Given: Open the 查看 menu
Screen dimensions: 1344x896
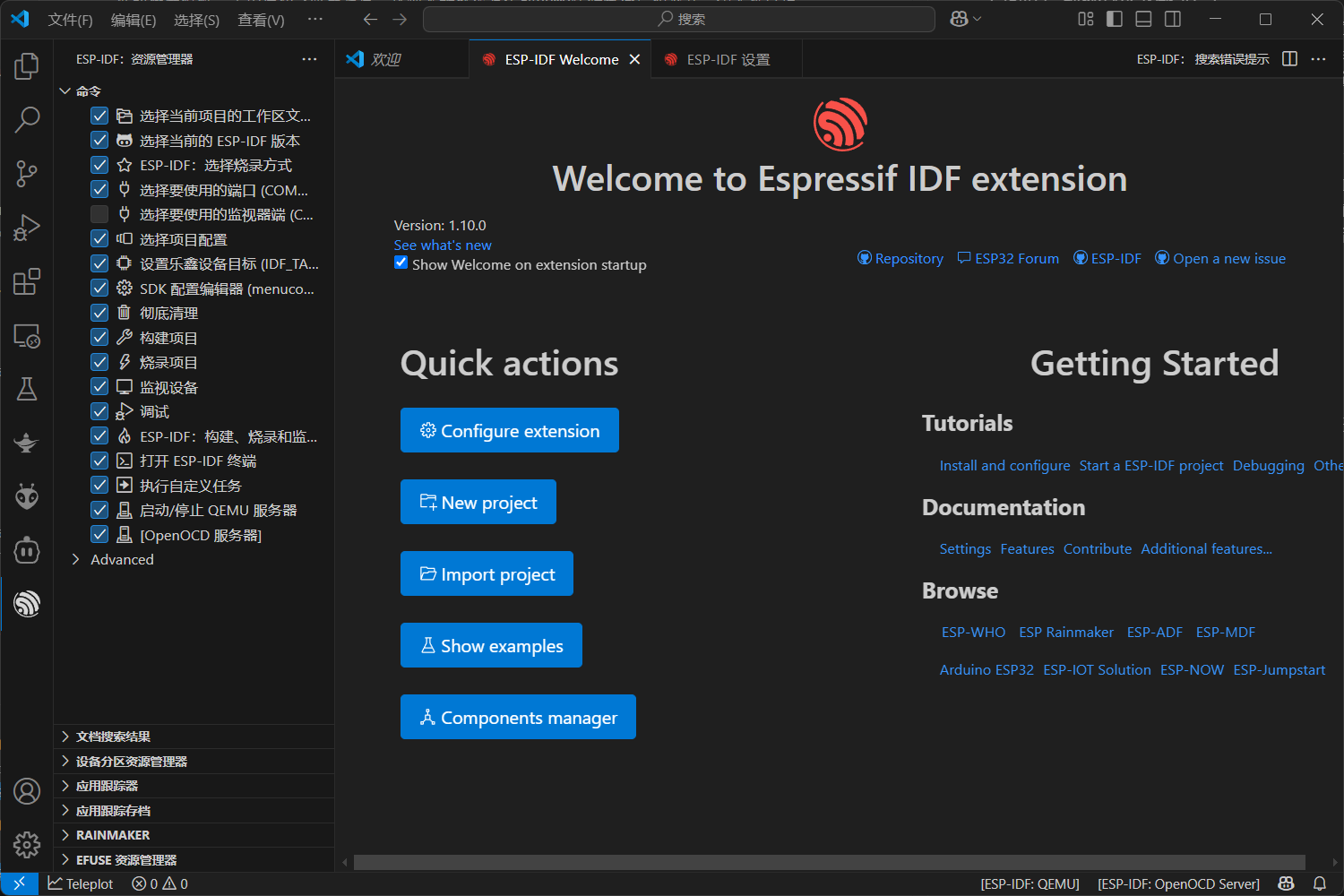Looking at the screenshot, I should point(260,19).
